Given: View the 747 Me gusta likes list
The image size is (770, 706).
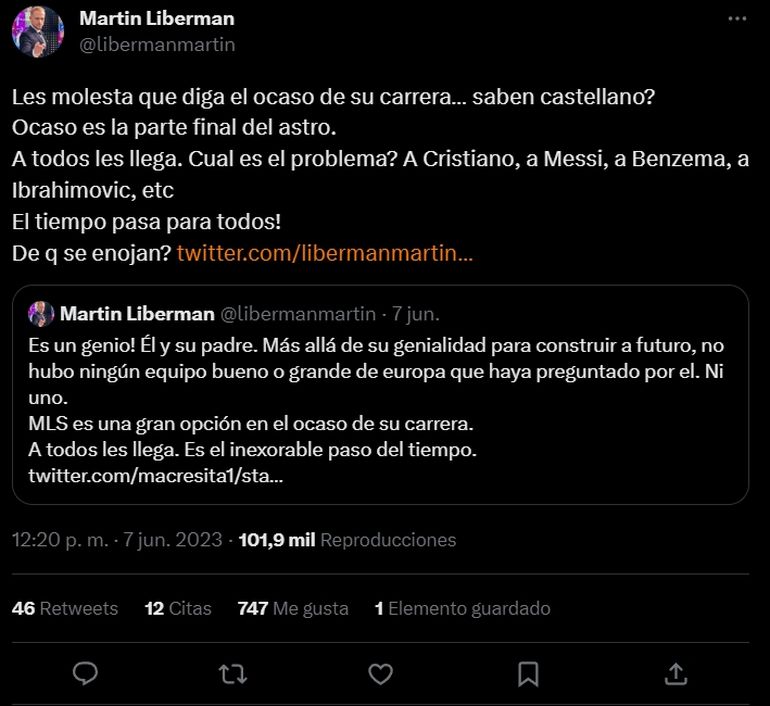Looking at the screenshot, I should pos(293,608).
